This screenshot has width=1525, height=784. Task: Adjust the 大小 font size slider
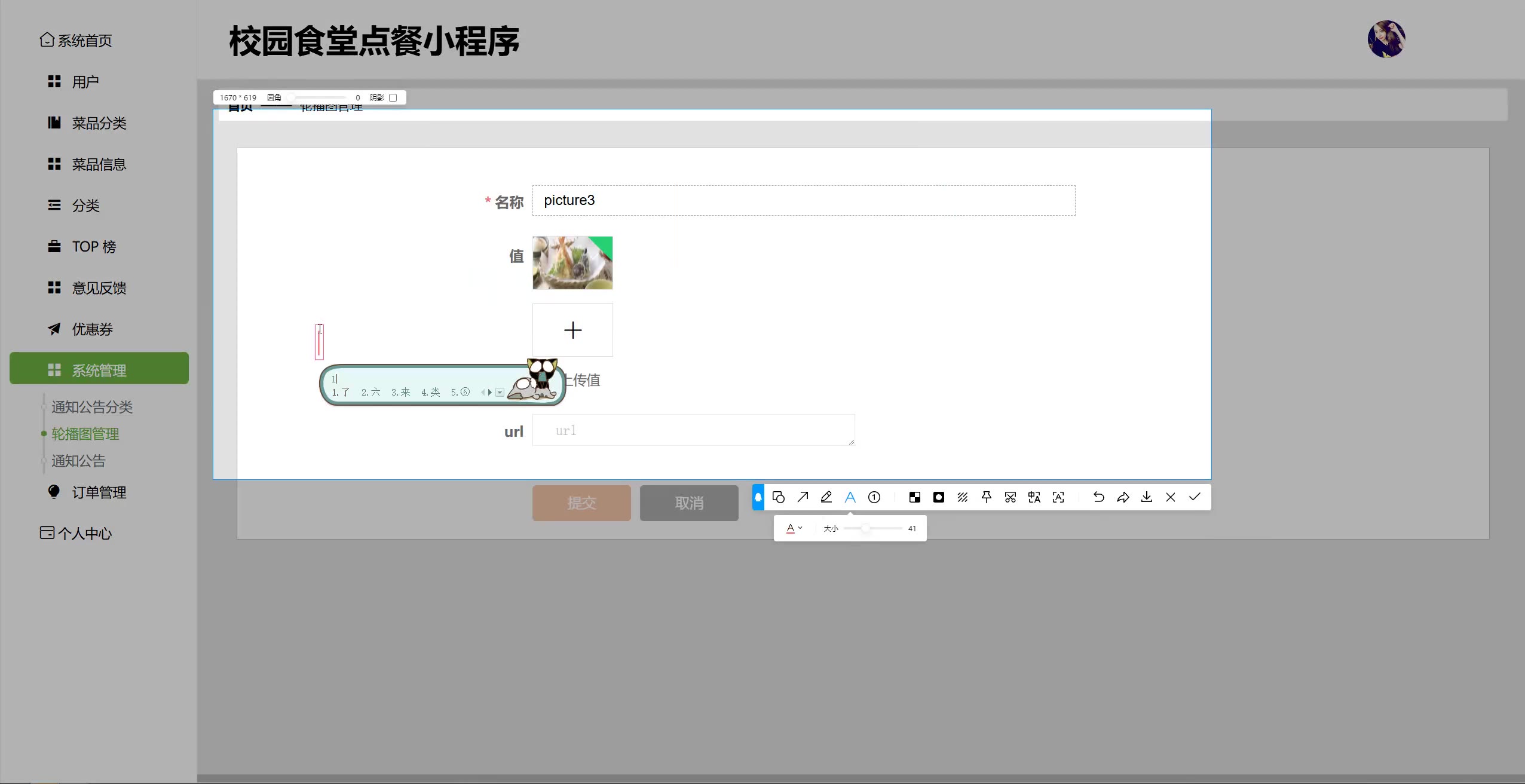tap(865, 528)
